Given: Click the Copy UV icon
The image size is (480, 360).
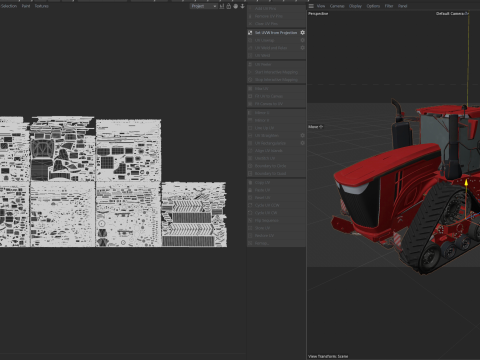Looking at the screenshot, I should 250,183.
